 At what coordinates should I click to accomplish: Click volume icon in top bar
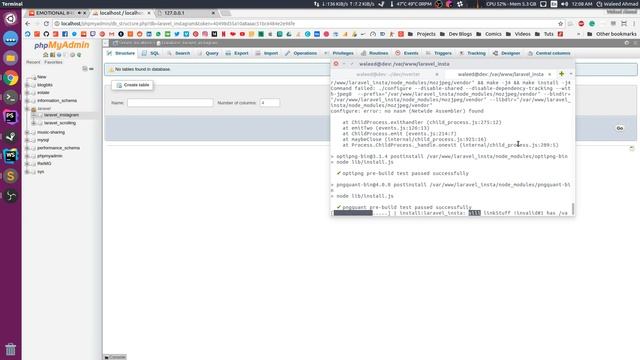(x=564, y=4)
